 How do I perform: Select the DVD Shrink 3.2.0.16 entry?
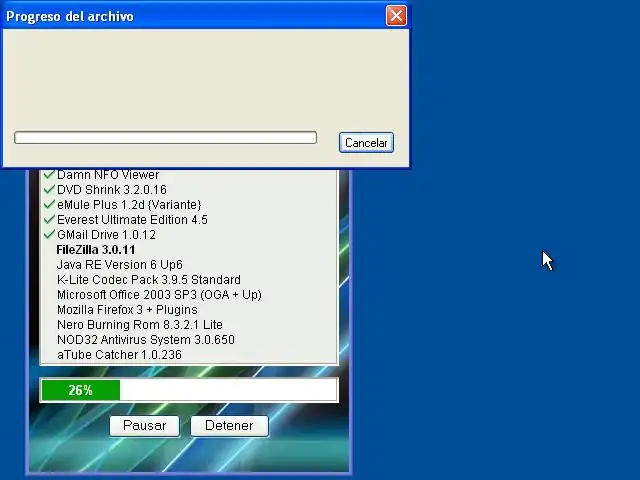[112, 190]
